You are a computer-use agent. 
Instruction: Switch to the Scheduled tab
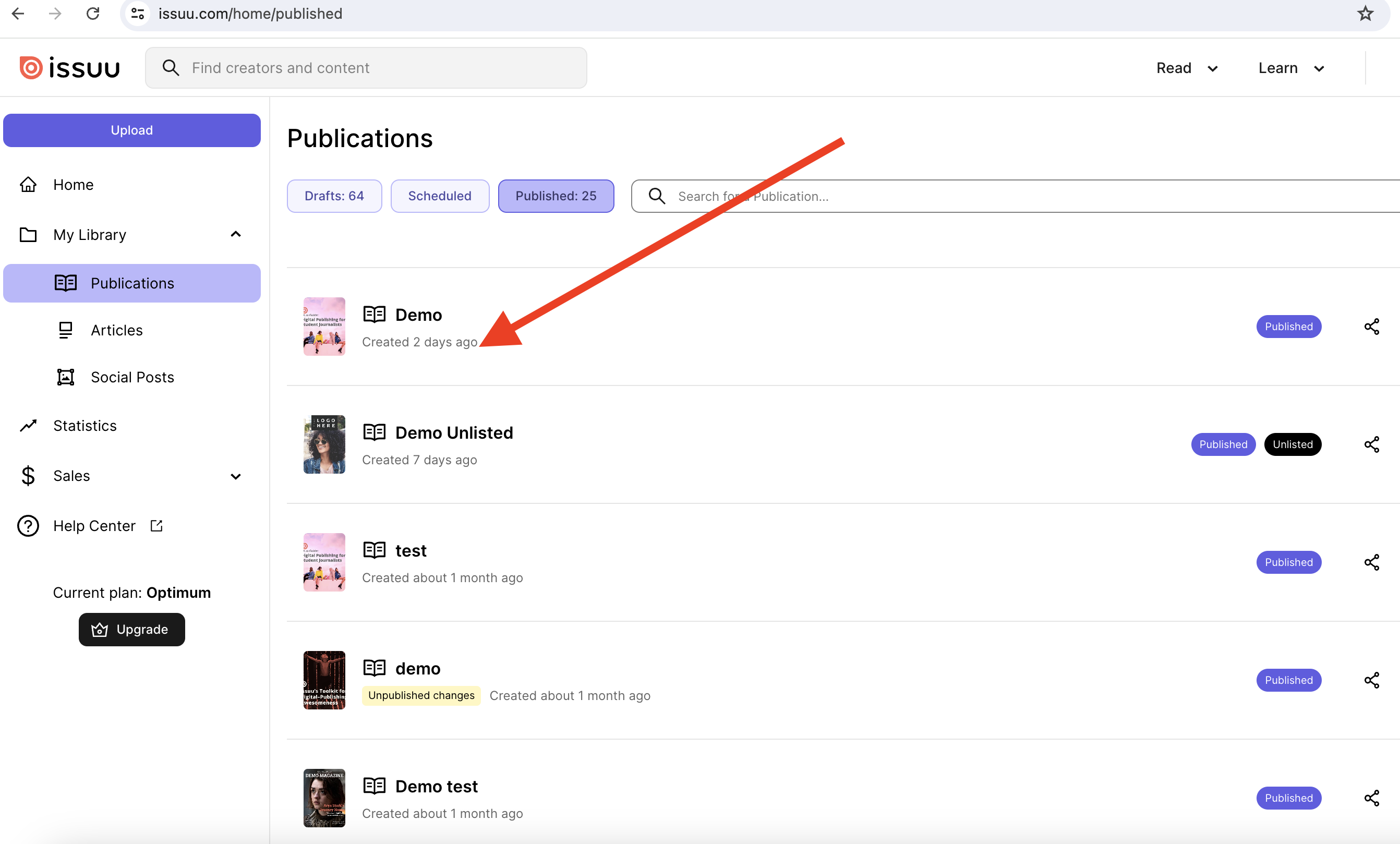[x=440, y=196]
